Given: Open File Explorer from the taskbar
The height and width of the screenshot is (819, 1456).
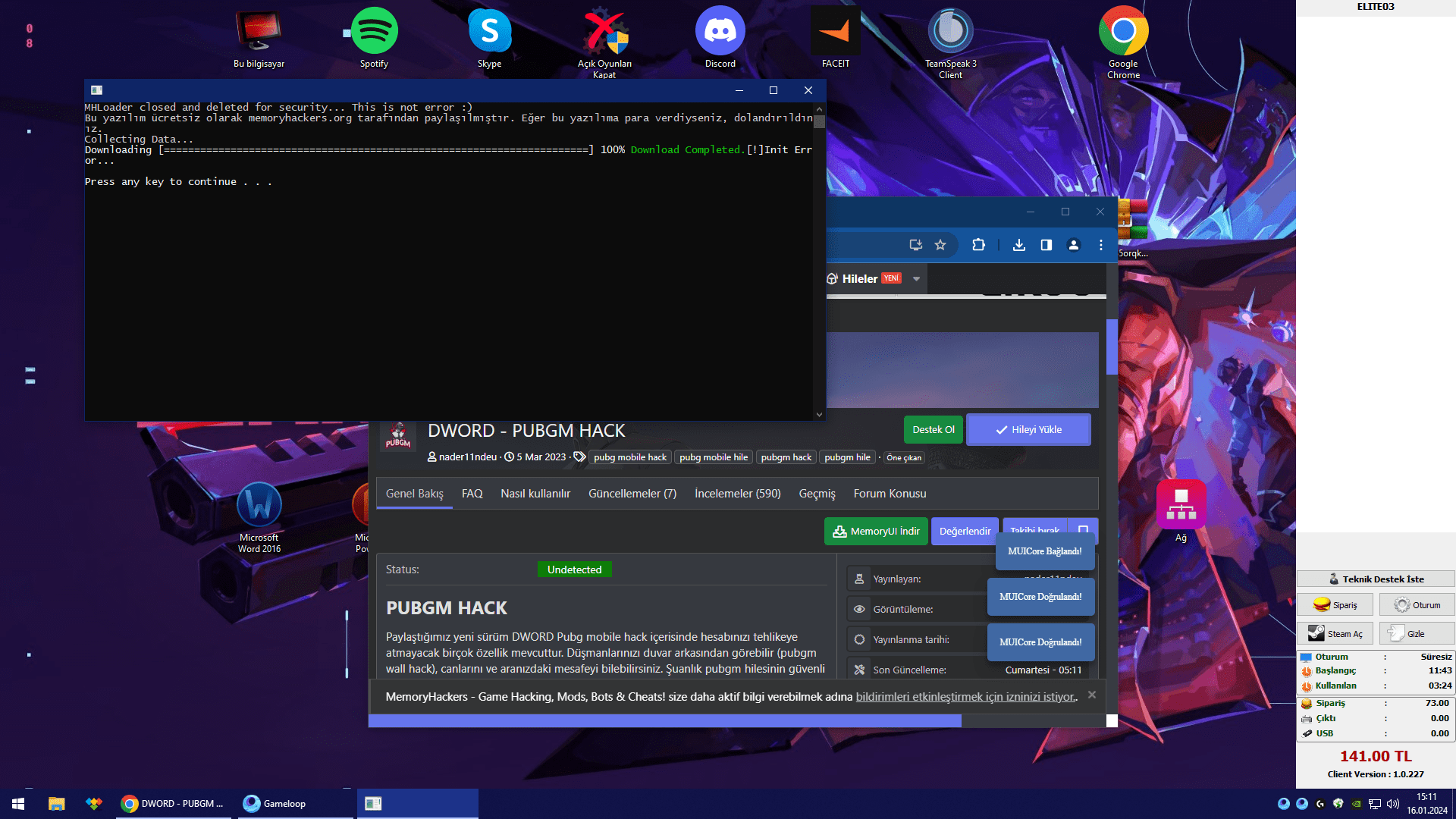Looking at the screenshot, I should pyautogui.click(x=56, y=804).
